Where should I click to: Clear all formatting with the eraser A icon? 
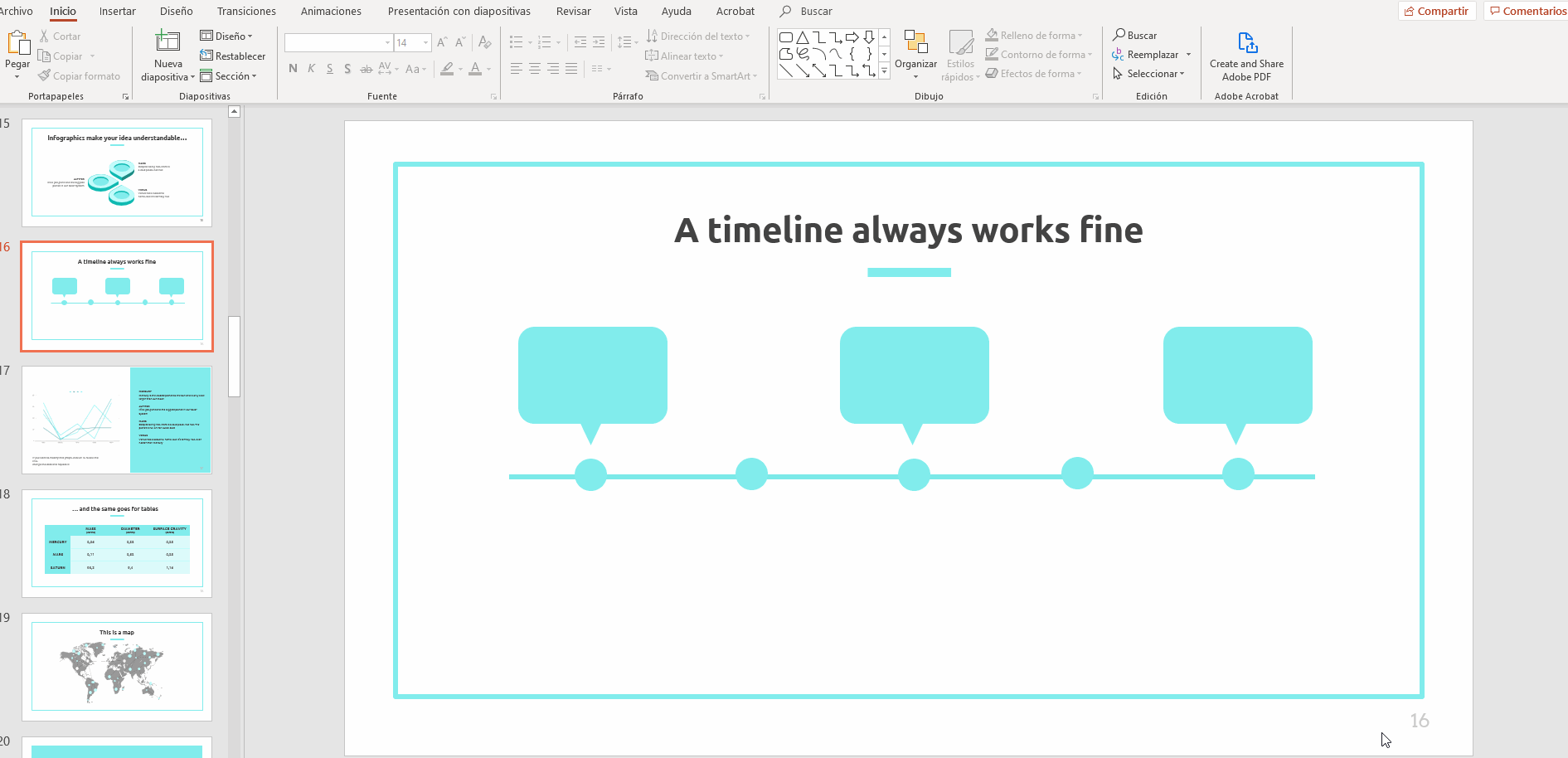(485, 42)
